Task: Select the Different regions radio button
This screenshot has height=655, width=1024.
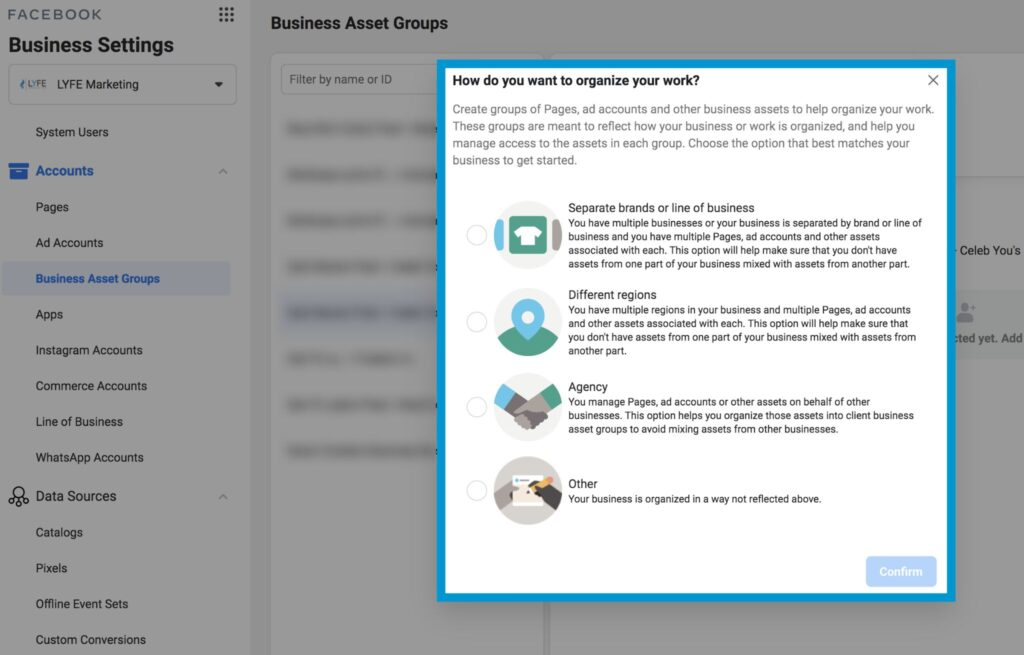Action: (x=477, y=322)
